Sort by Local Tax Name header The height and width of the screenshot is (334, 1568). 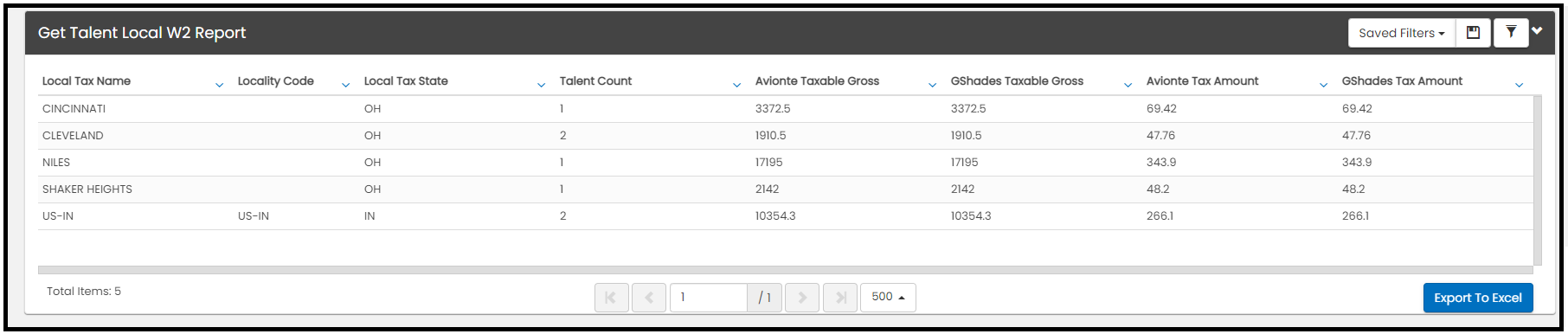click(x=87, y=81)
